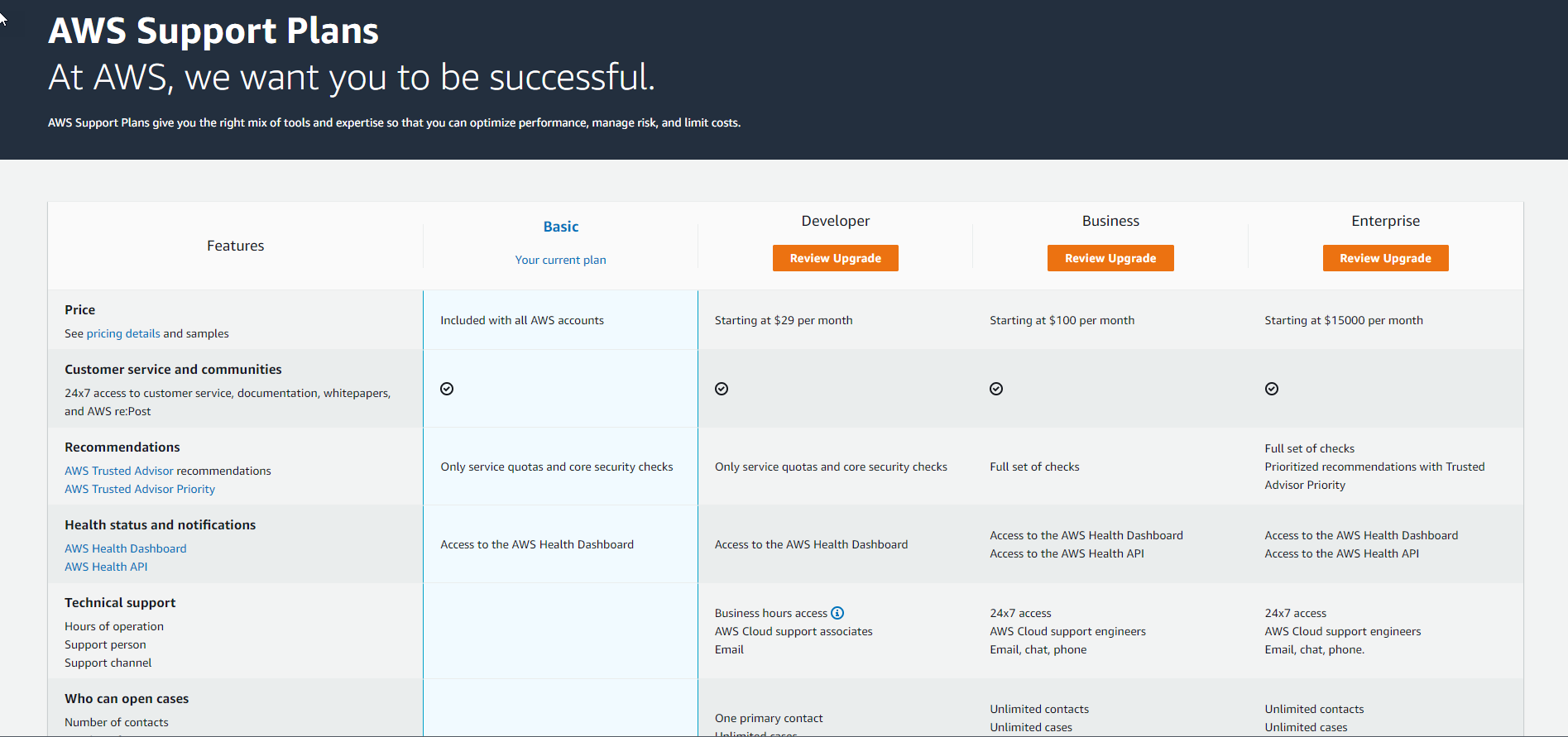The image size is (1568, 737).
Task: Click the checkmark icon in the Developer column
Action: 722,389
